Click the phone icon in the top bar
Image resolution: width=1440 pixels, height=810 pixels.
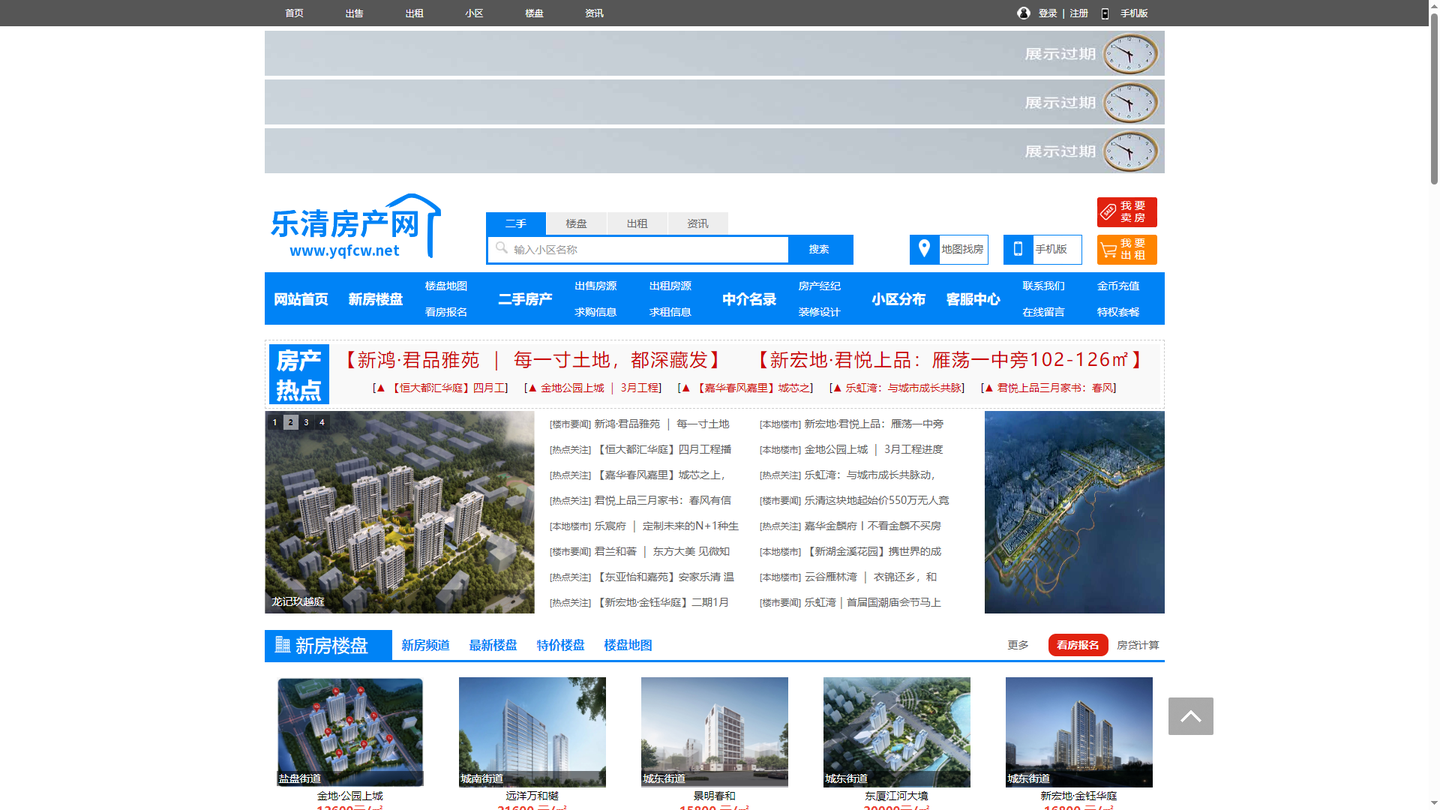1105,13
